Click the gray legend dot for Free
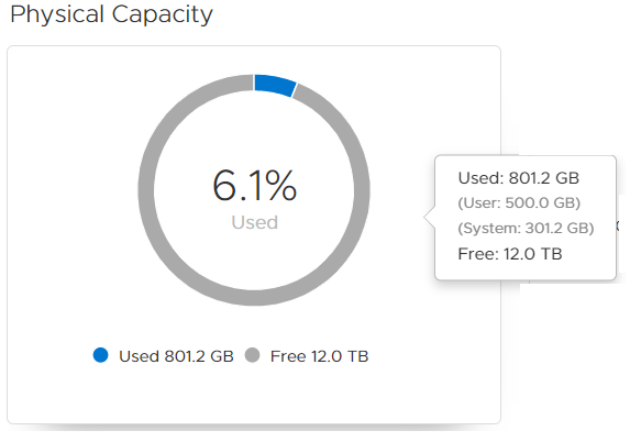Image resolution: width=626 pixels, height=439 pixels. click(253, 355)
